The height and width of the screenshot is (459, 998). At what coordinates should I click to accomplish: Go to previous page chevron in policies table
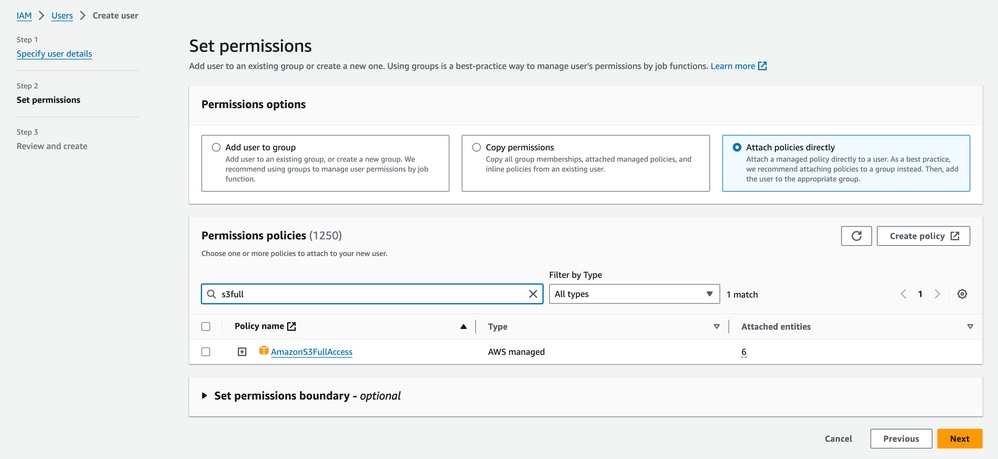click(x=903, y=294)
